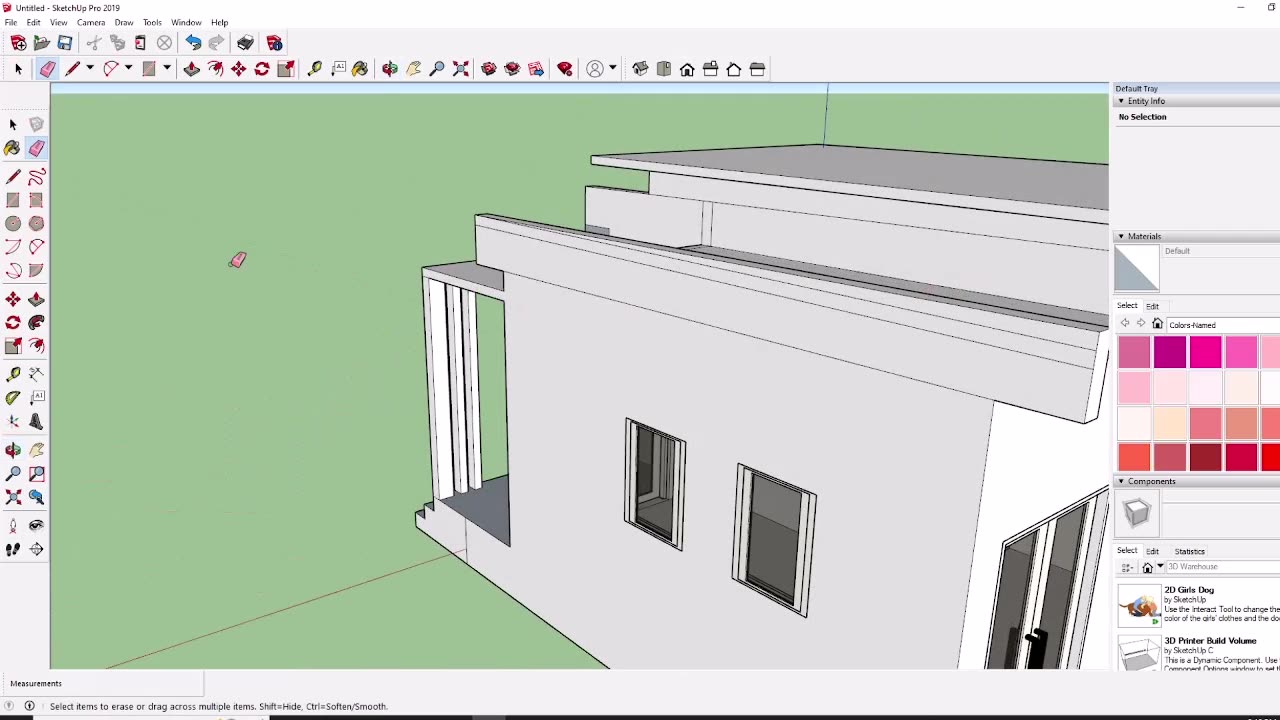Switch to Iso view icon
This screenshot has height=720, width=1280.
click(x=640, y=69)
